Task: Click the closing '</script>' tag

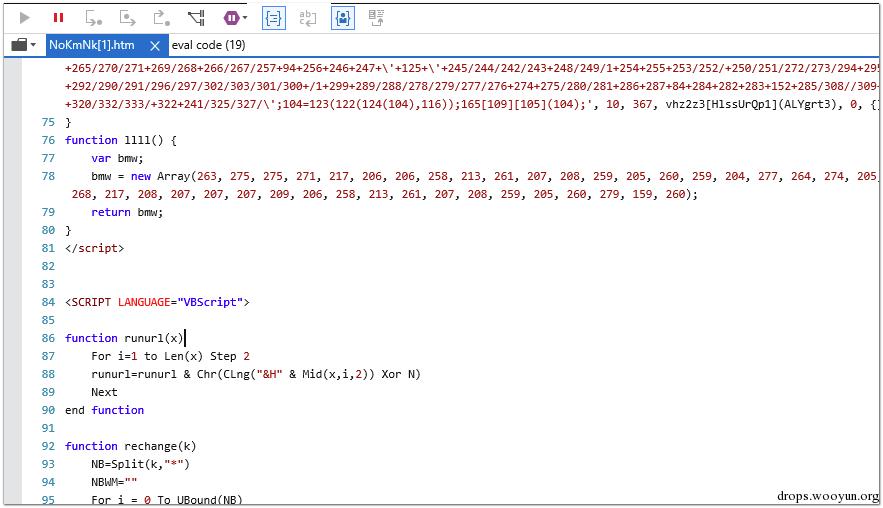Action: coord(95,248)
